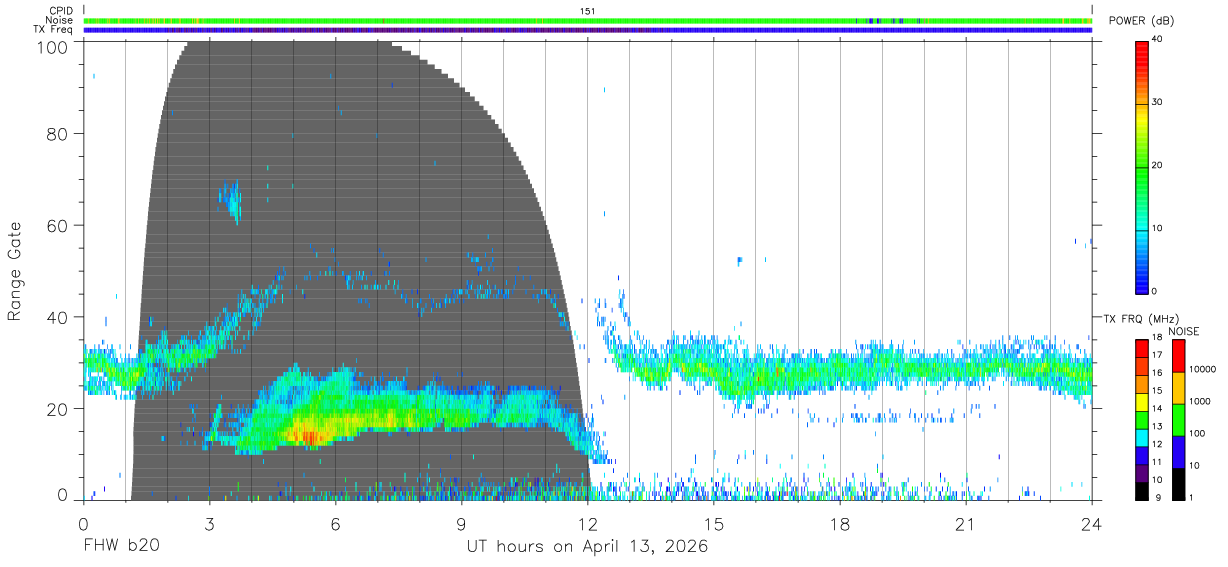This screenshot has height=567, width=1228.
Task: Click x-axis hour label 9
Action: (461, 524)
